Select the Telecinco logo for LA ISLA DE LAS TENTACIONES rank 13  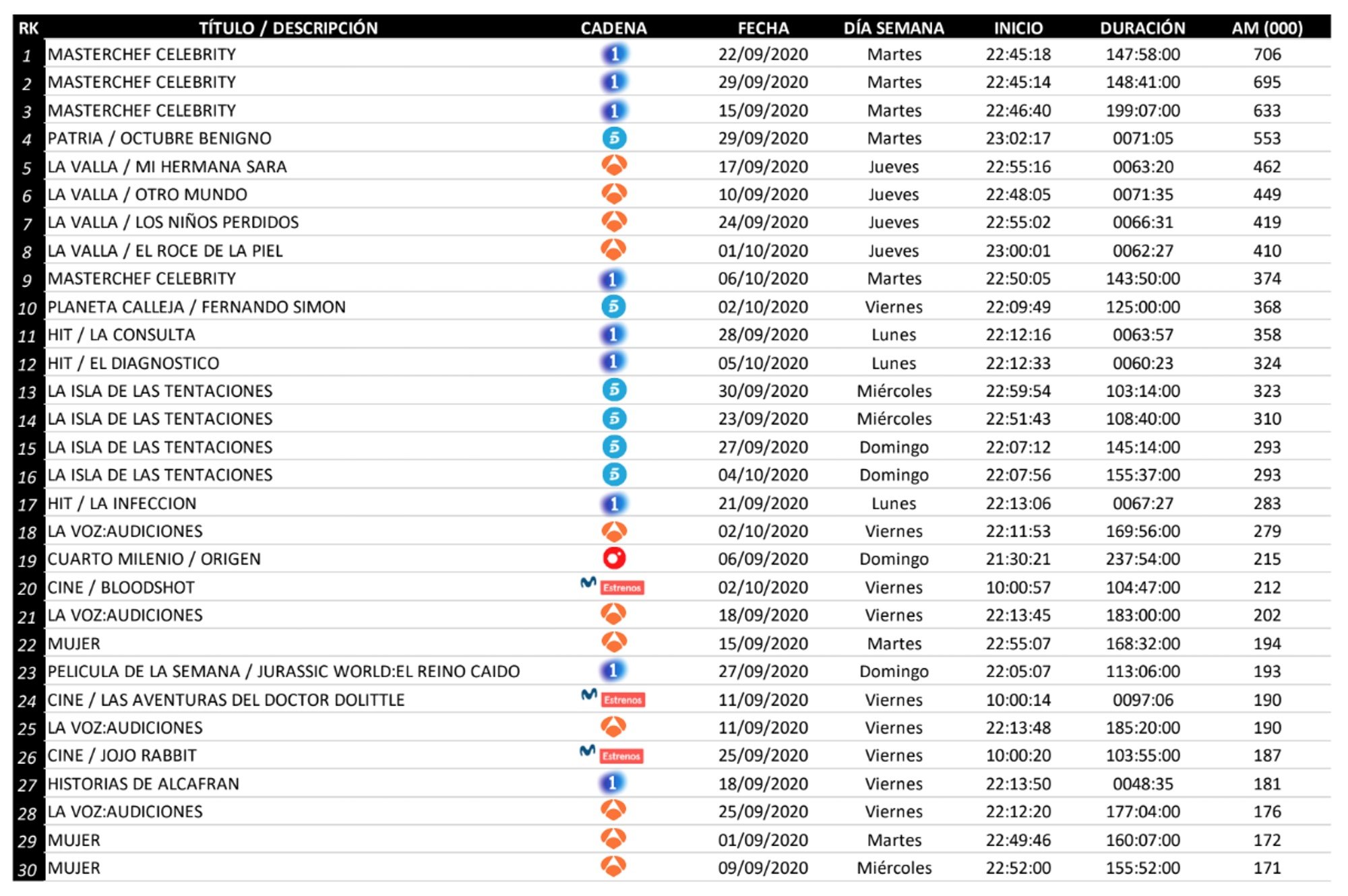click(x=616, y=390)
